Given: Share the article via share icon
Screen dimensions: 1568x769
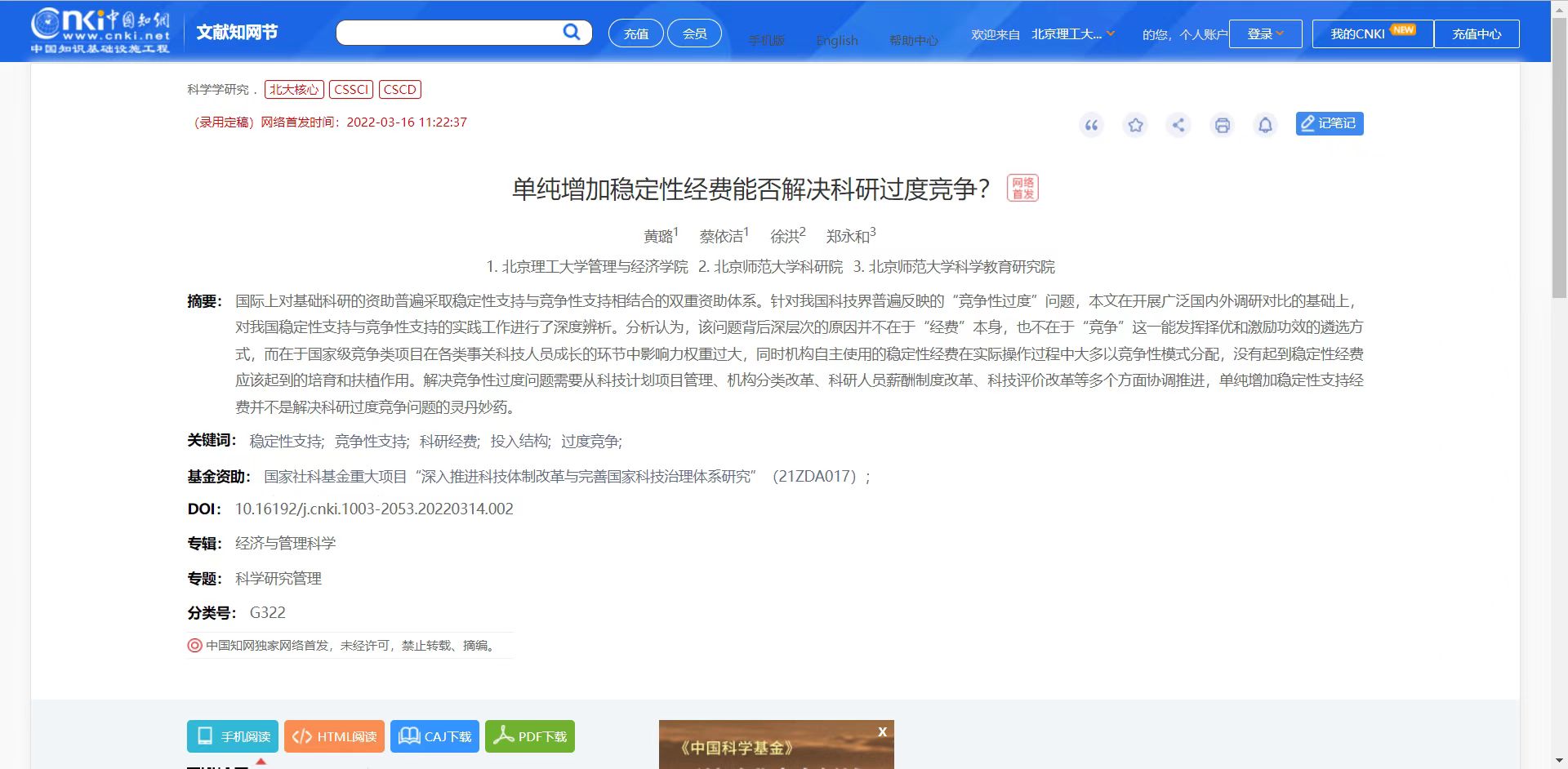Looking at the screenshot, I should pos(1178,125).
